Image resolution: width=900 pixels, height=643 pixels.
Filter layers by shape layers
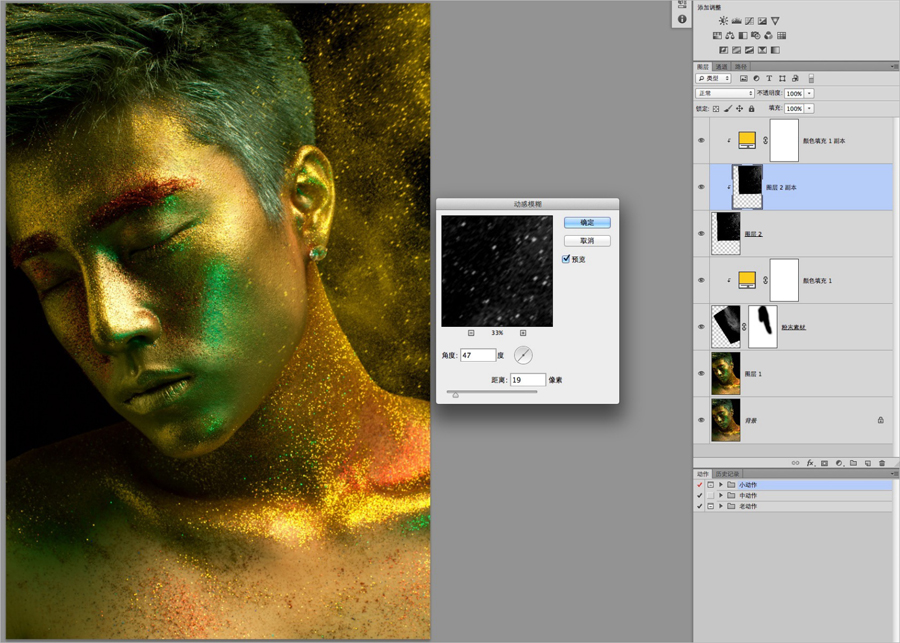coord(782,78)
